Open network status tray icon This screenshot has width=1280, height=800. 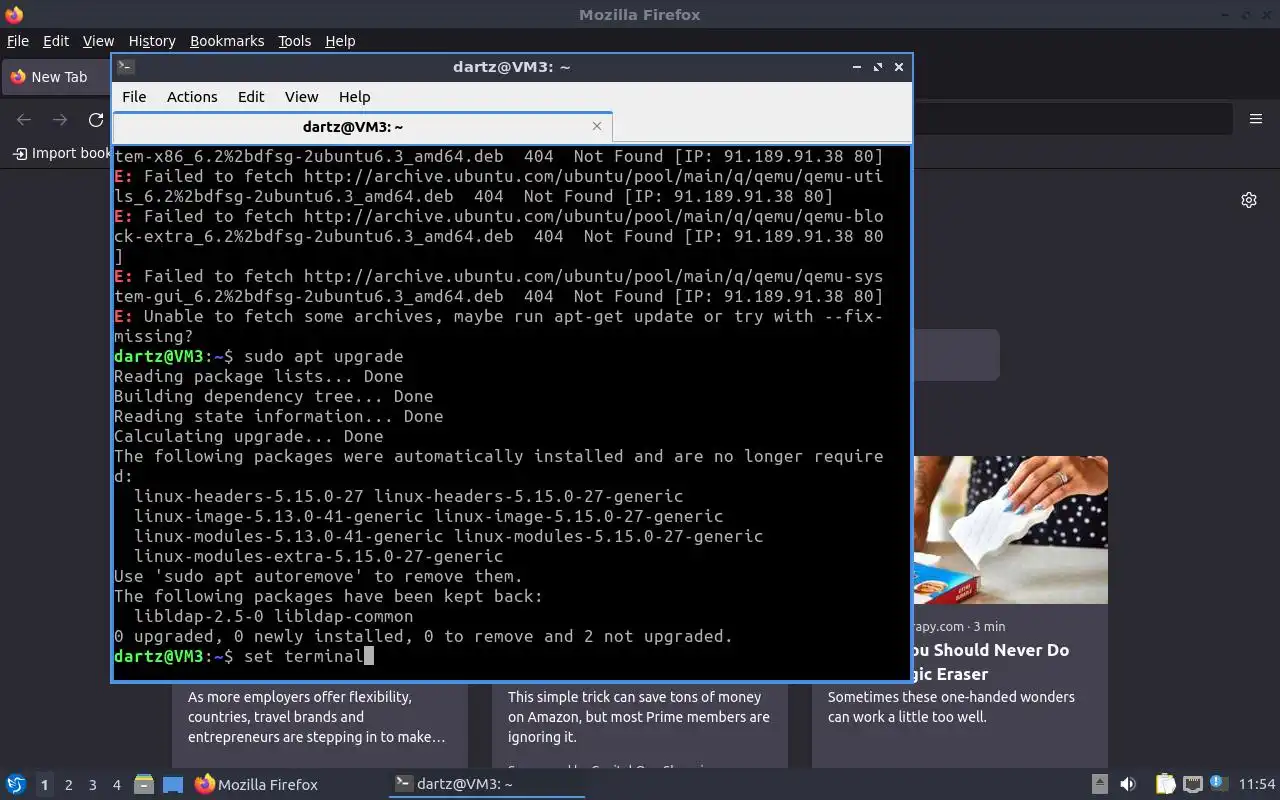click(1192, 785)
